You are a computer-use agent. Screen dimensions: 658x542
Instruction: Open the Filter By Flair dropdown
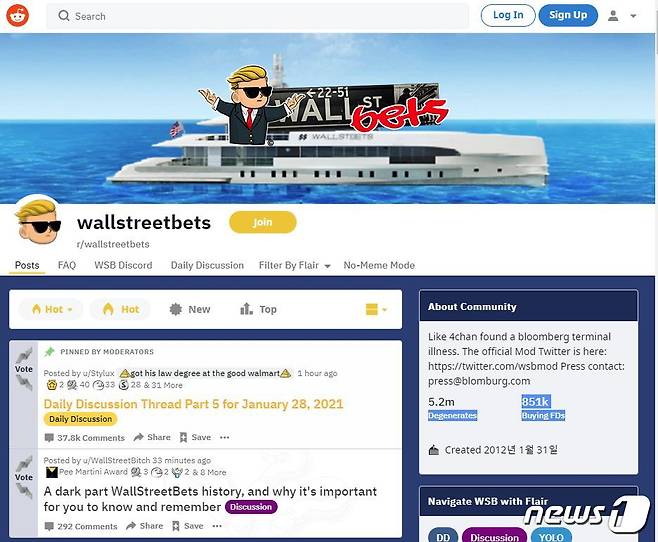[295, 266]
